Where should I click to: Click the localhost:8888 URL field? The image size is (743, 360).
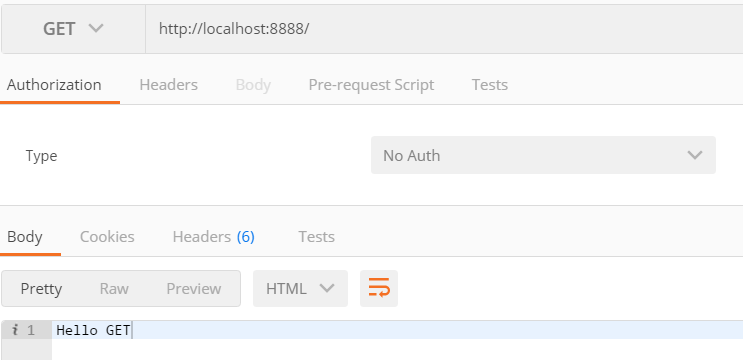(444, 29)
